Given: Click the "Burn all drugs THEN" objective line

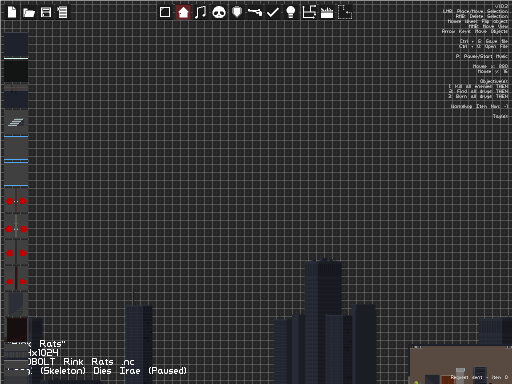Looking at the screenshot, I should click(478, 96).
